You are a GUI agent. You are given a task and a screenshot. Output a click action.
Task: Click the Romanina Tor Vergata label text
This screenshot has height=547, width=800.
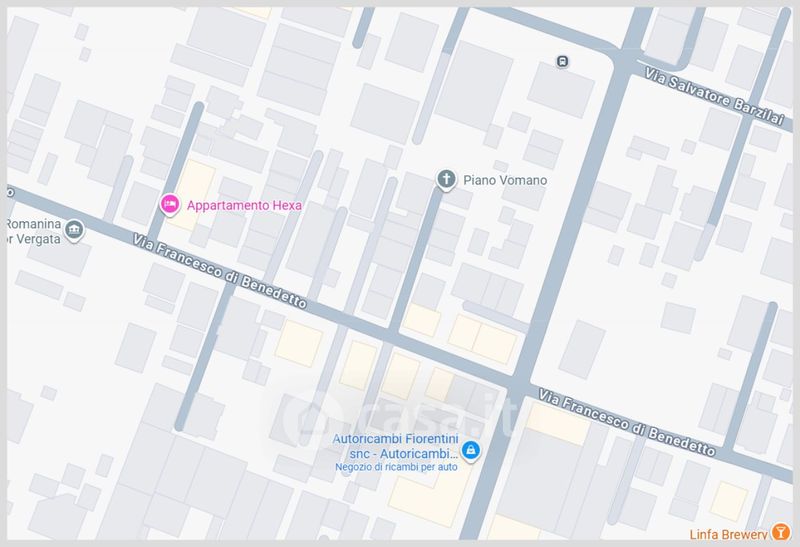coord(34,231)
